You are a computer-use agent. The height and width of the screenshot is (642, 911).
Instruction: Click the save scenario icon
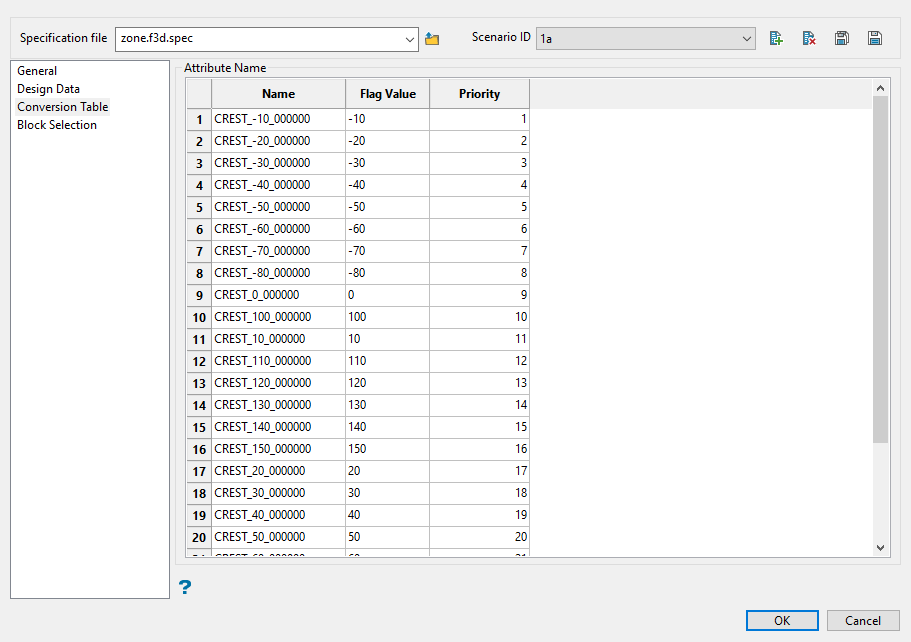click(842, 39)
